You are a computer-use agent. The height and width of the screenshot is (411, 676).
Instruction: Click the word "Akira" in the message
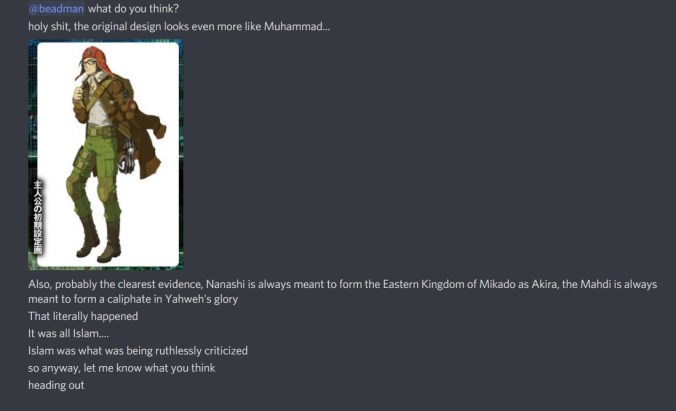[544, 284]
